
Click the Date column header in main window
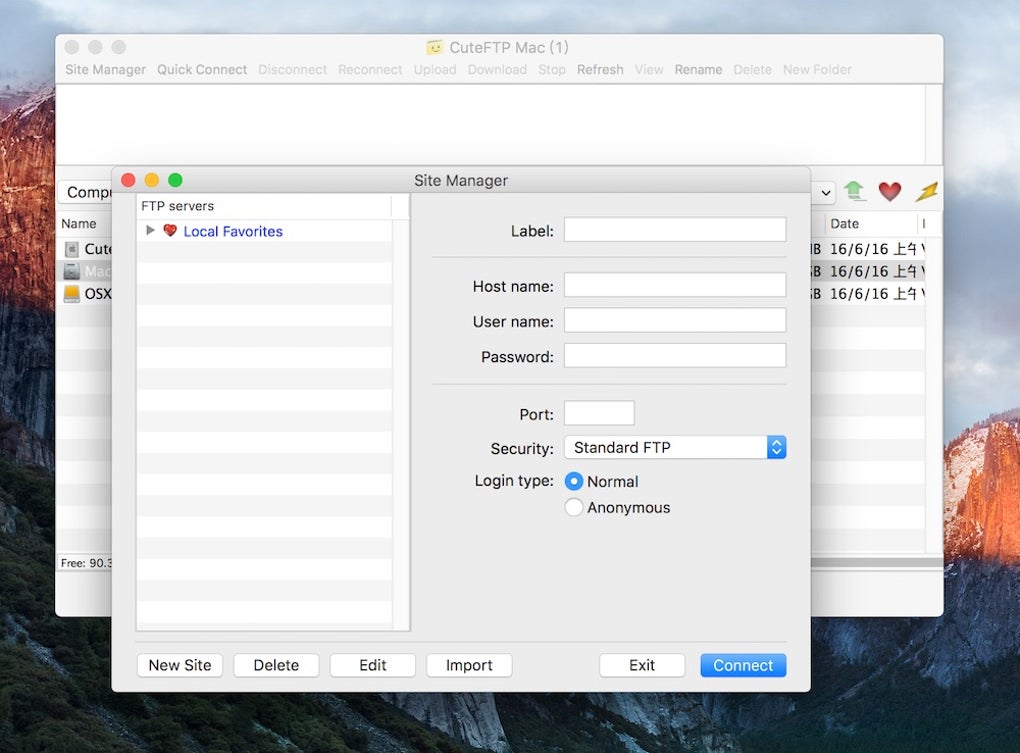(x=844, y=224)
